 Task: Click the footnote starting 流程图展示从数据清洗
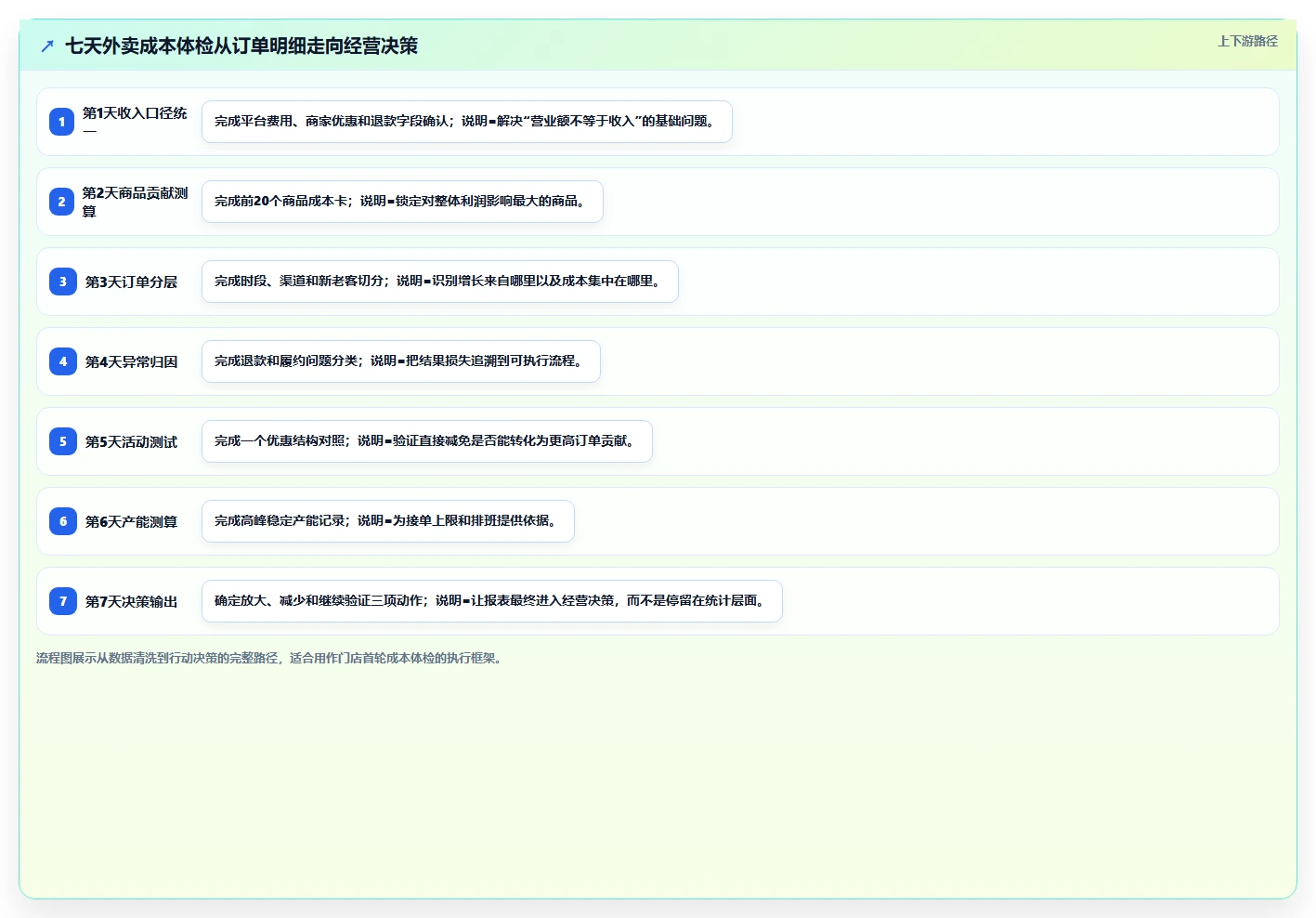pyautogui.click(x=271, y=658)
